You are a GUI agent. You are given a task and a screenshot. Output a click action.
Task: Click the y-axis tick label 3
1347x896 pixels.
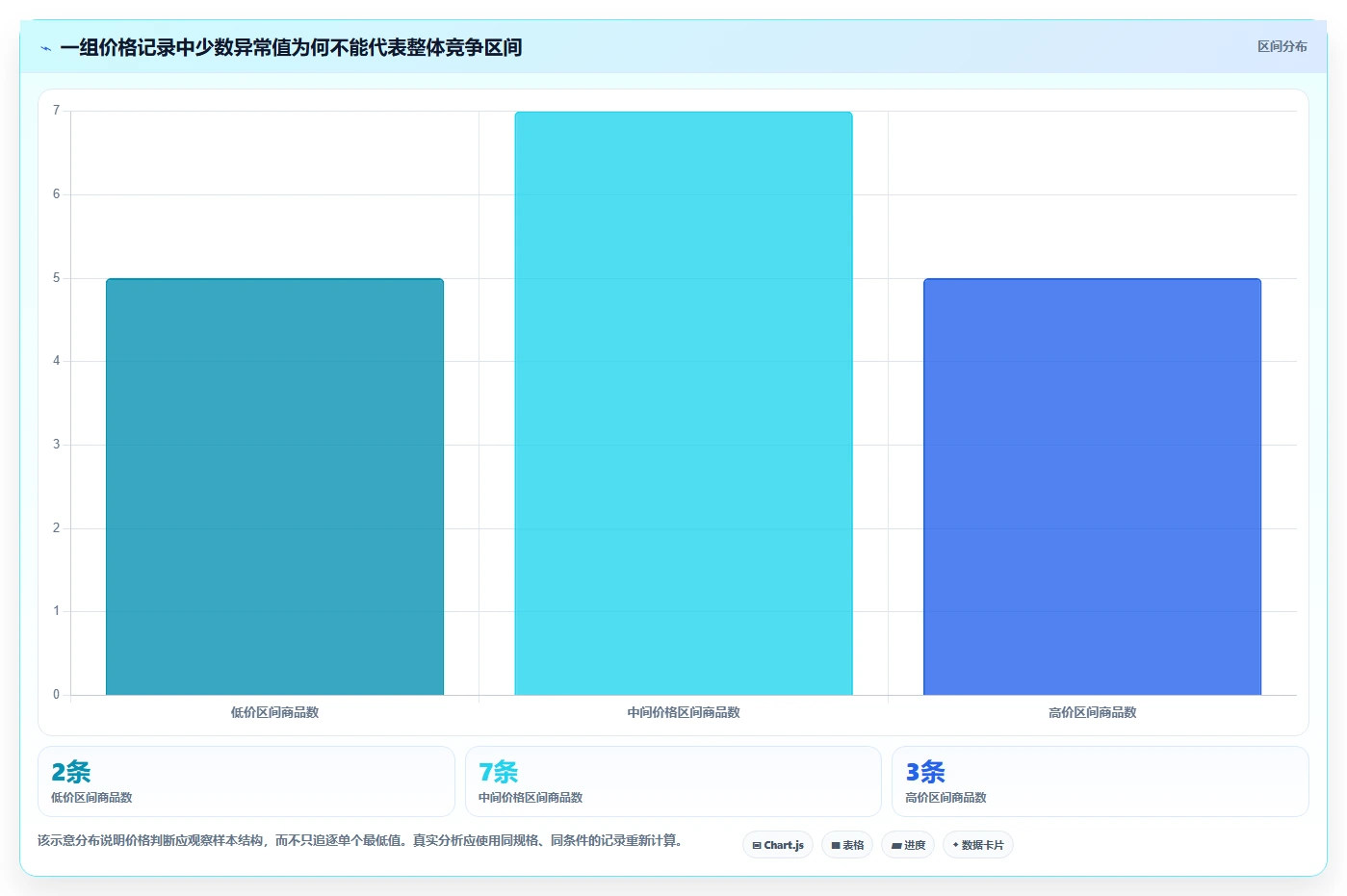click(56, 445)
